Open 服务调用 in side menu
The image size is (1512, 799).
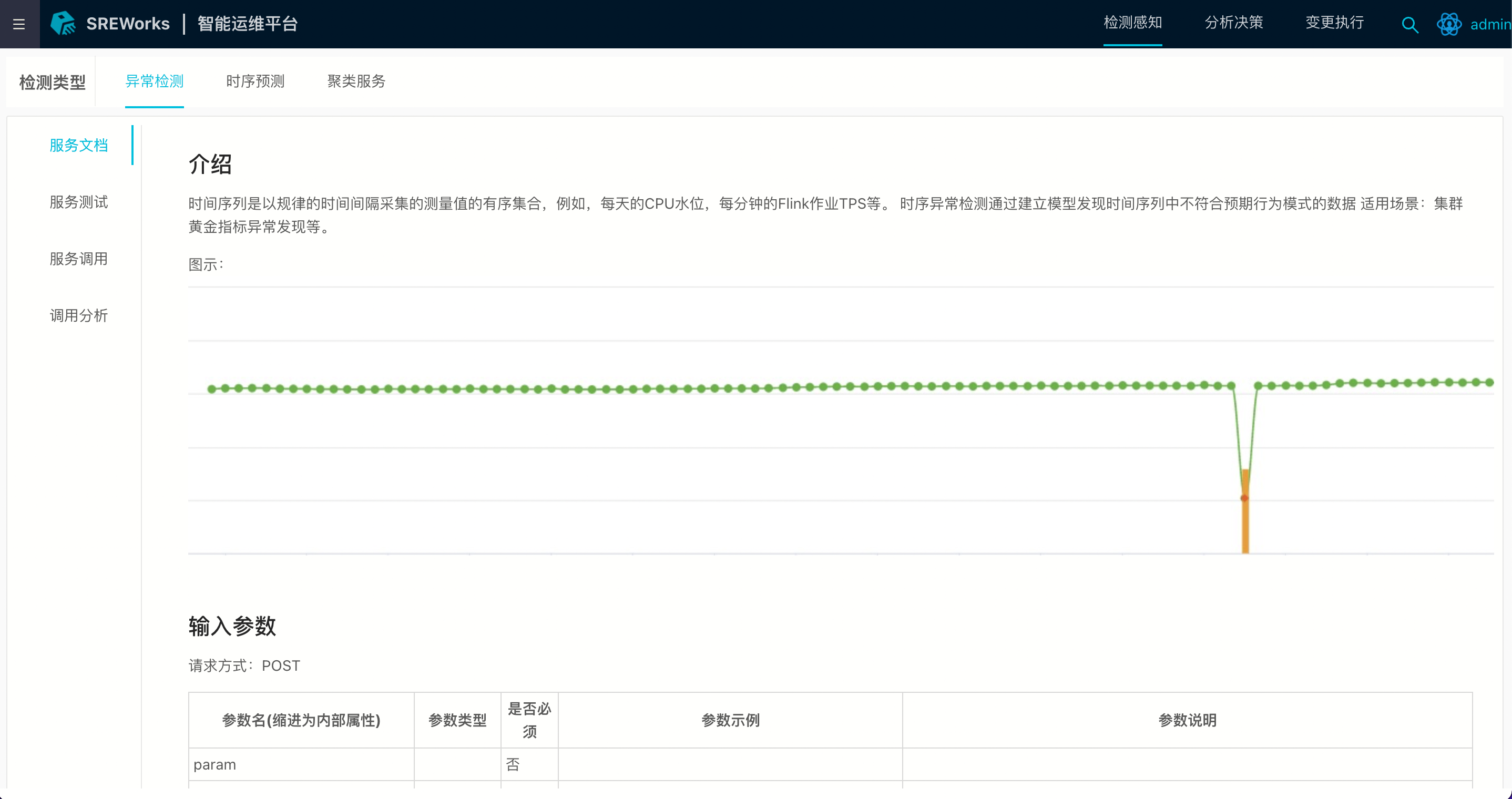point(79,259)
